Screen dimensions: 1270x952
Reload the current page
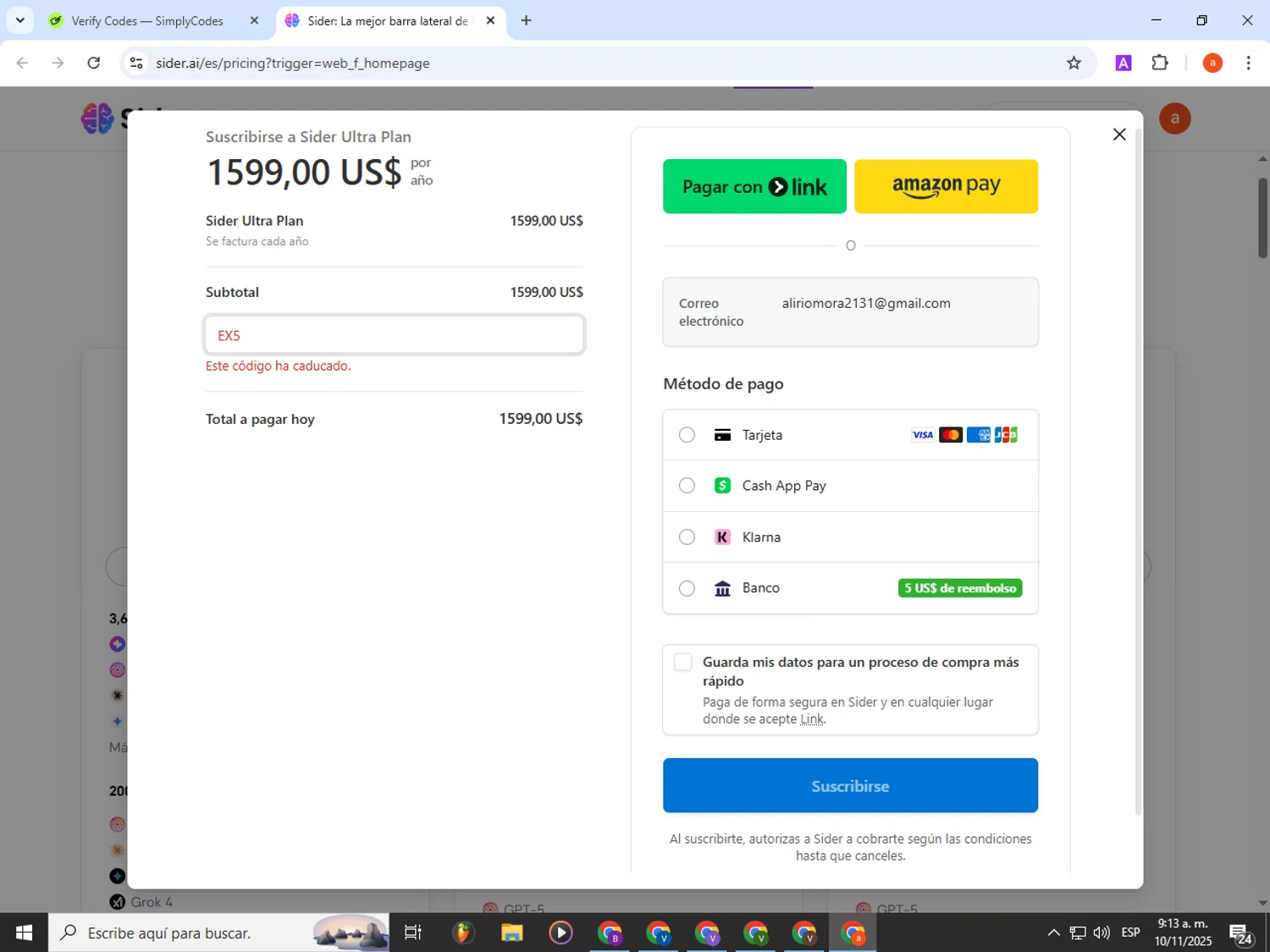(x=94, y=63)
